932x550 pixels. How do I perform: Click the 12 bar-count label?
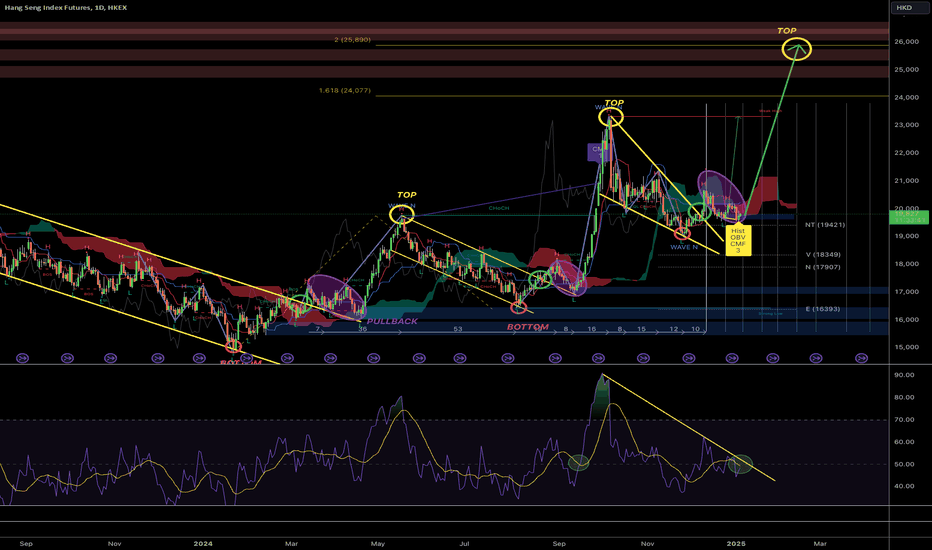click(x=673, y=329)
